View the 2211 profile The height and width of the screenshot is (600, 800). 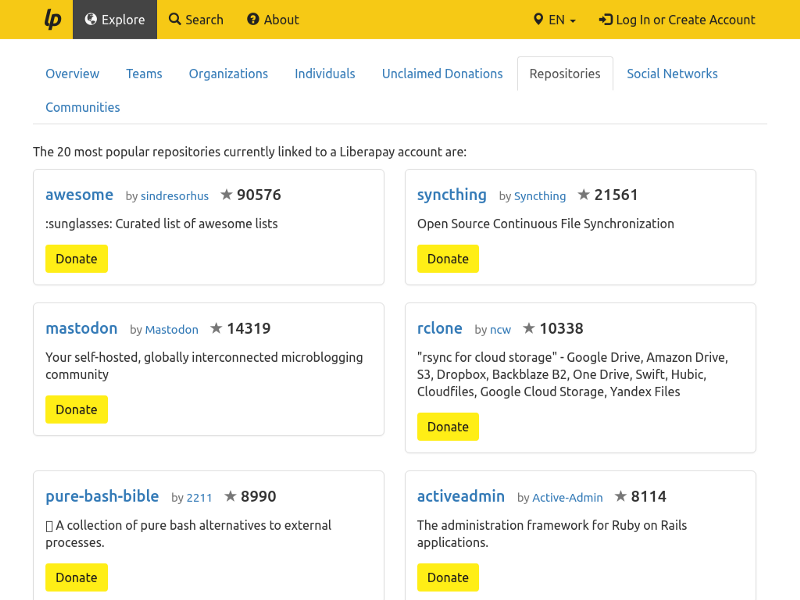[199, 497]
